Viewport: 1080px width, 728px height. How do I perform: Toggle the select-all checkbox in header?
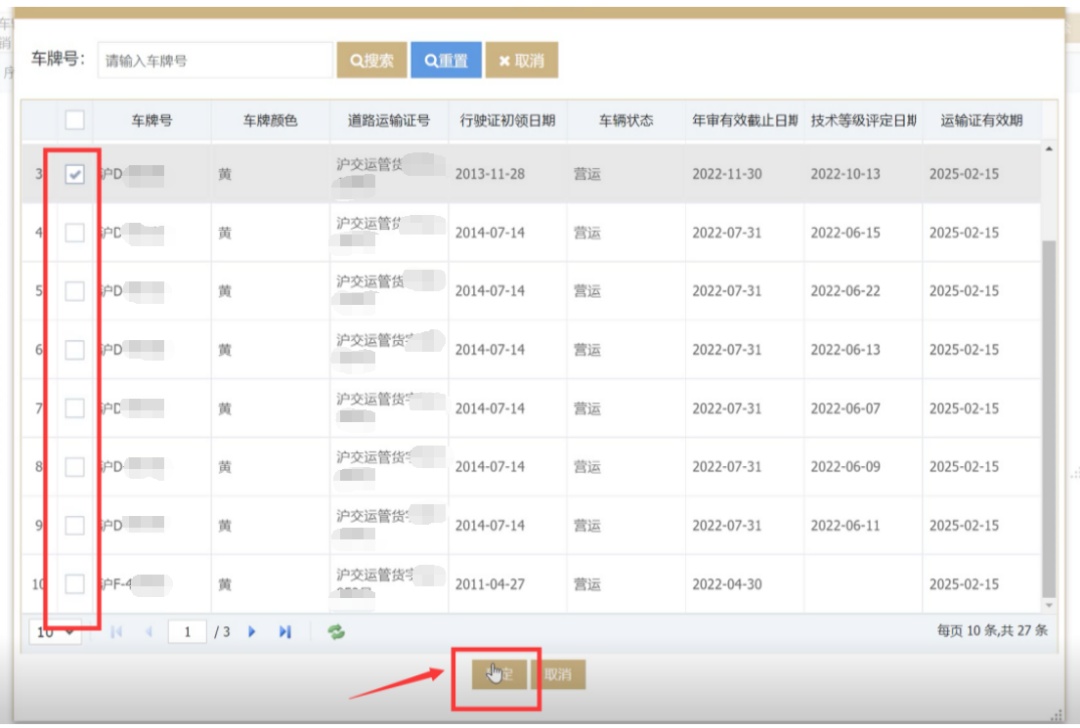[75, 120]
